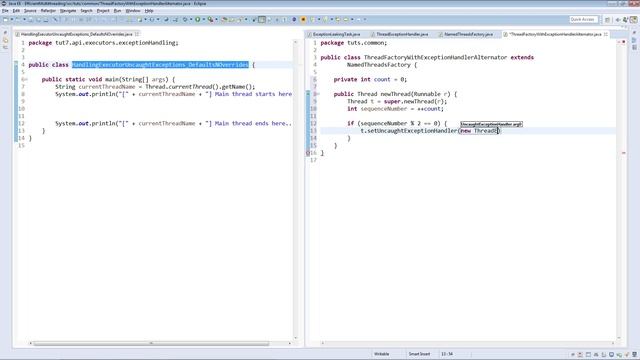The image size is (640, 360).
Task: Click the 13 : 34 cursor position status
Action: (x=447, y=354)
